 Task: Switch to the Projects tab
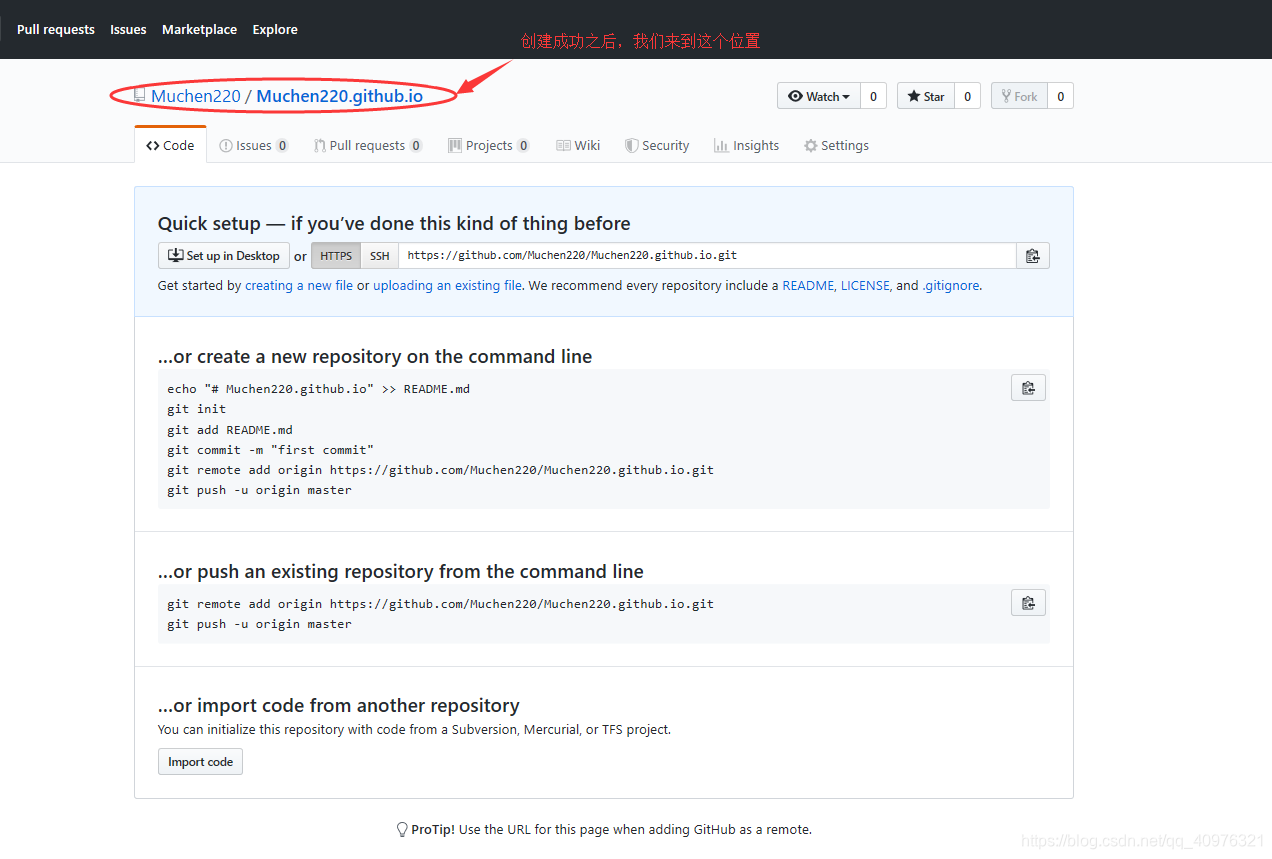pyautogui.click(x=489, y=145)
